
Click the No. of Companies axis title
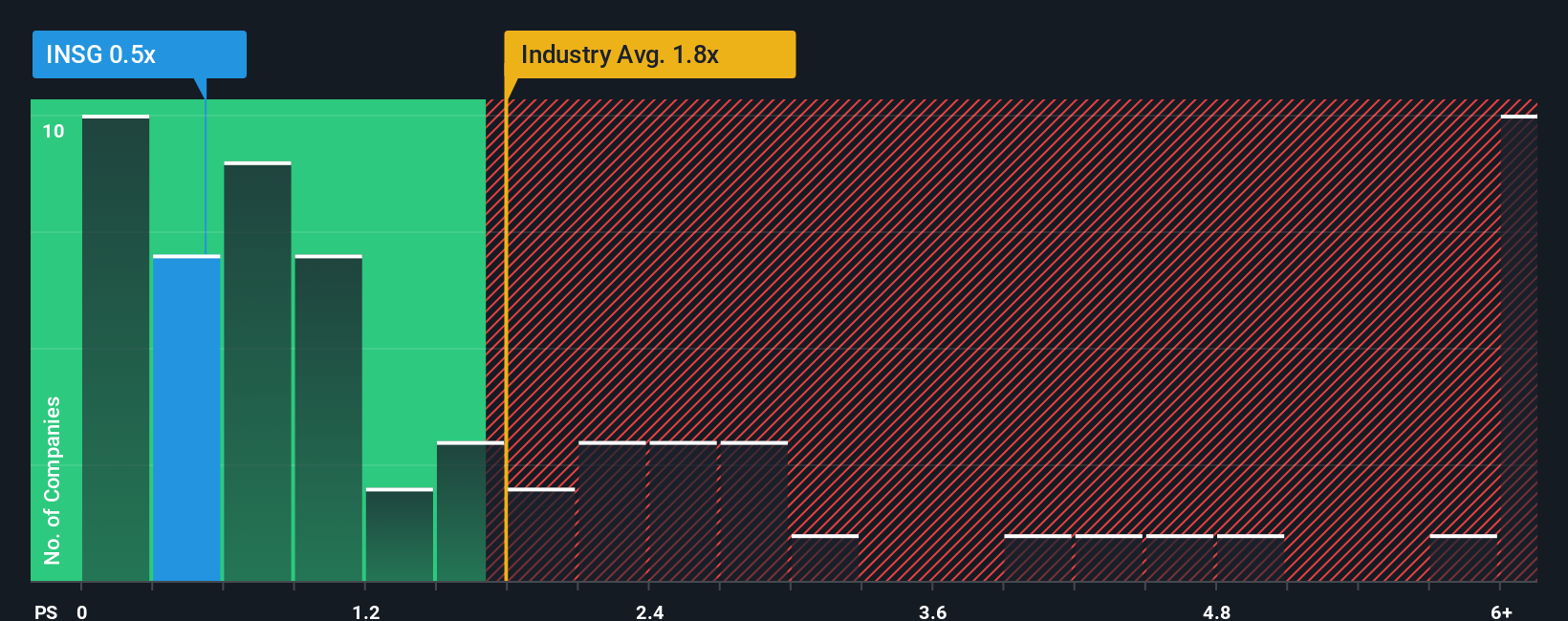[52, 480]
